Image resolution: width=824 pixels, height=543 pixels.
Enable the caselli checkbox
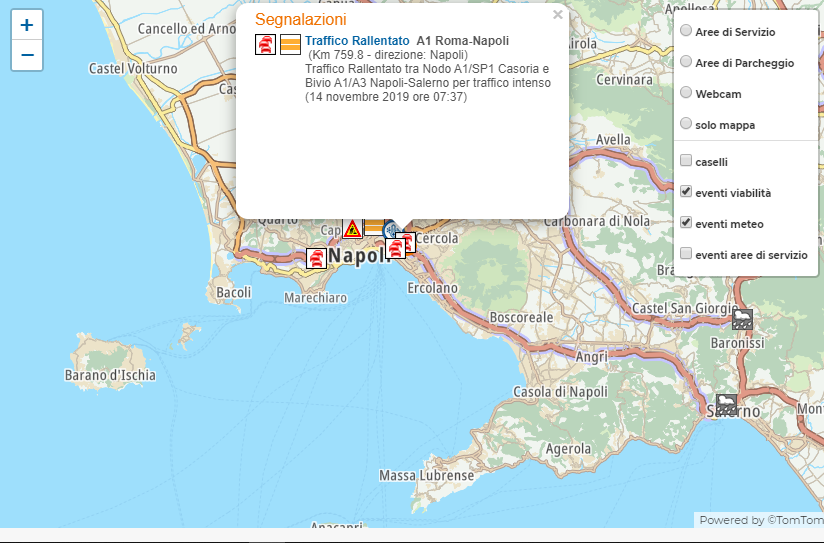click(686, 160)
